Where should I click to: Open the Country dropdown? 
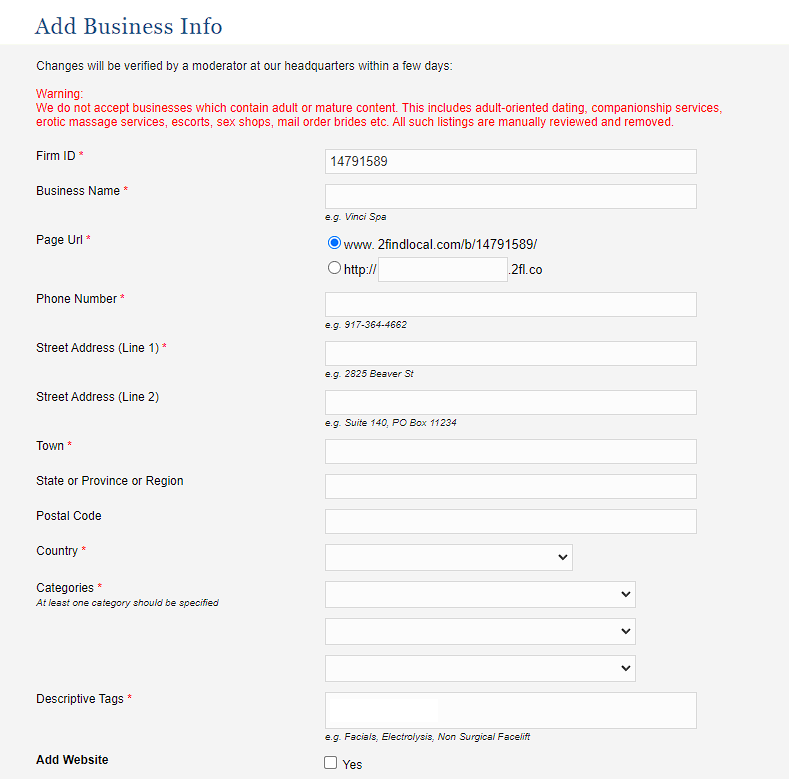coord(449,557)
